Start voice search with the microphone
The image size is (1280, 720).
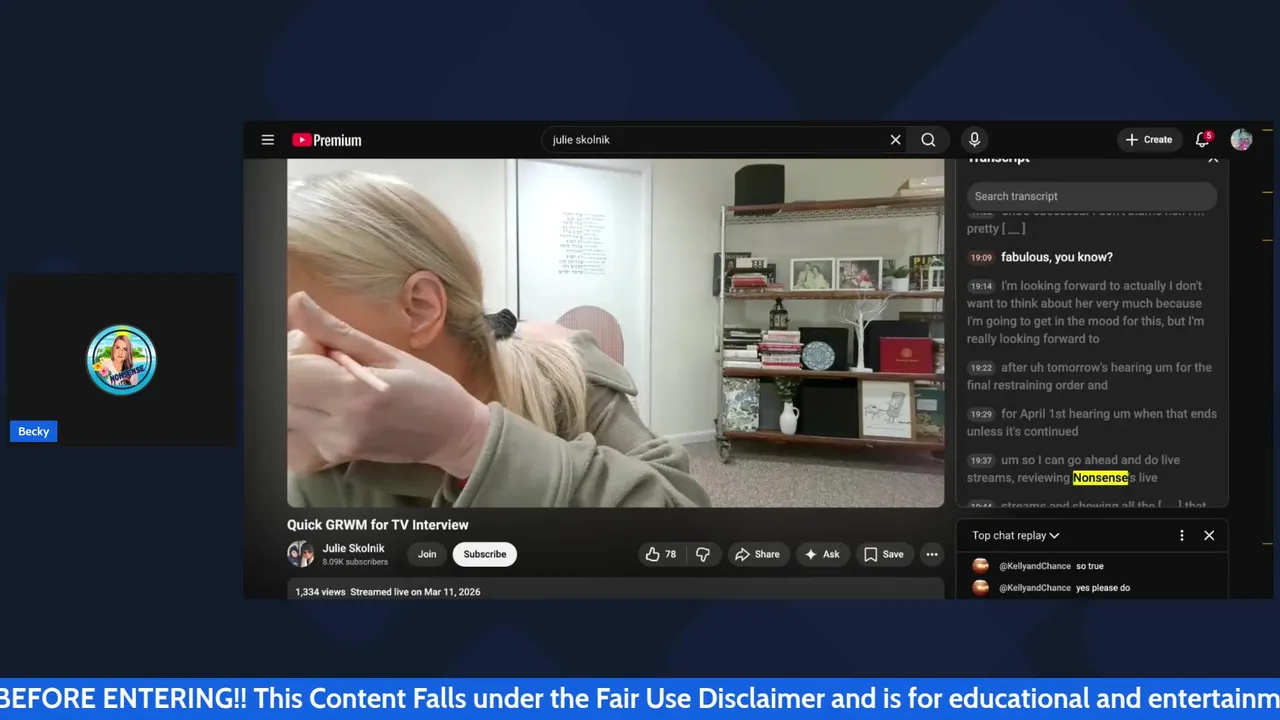click(x=974, y=140)
